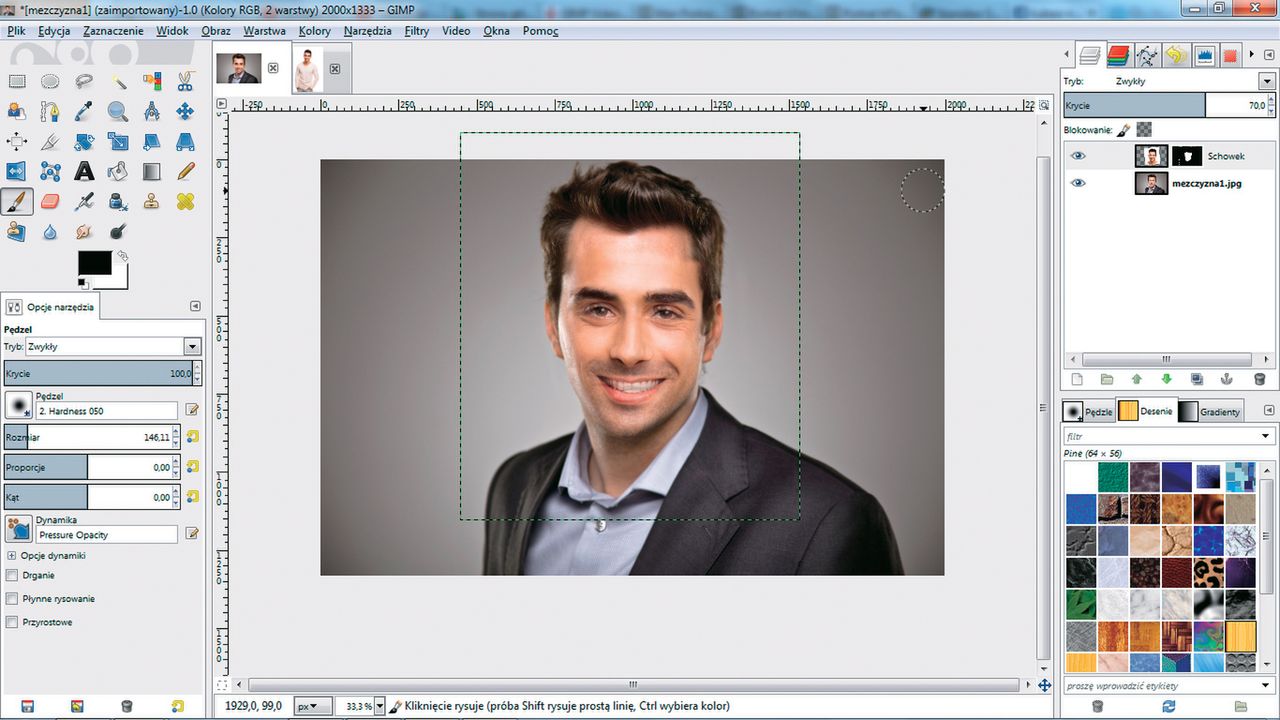Select the Airbrush tool
The width and height of the screenshot is (1280, 720).
[84, 201]
